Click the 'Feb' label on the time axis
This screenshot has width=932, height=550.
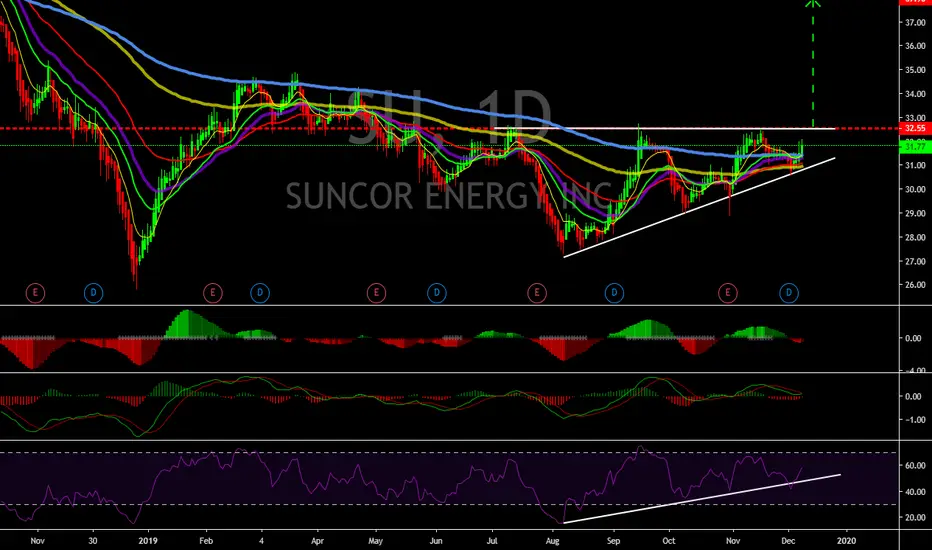[x=206, y=540]
